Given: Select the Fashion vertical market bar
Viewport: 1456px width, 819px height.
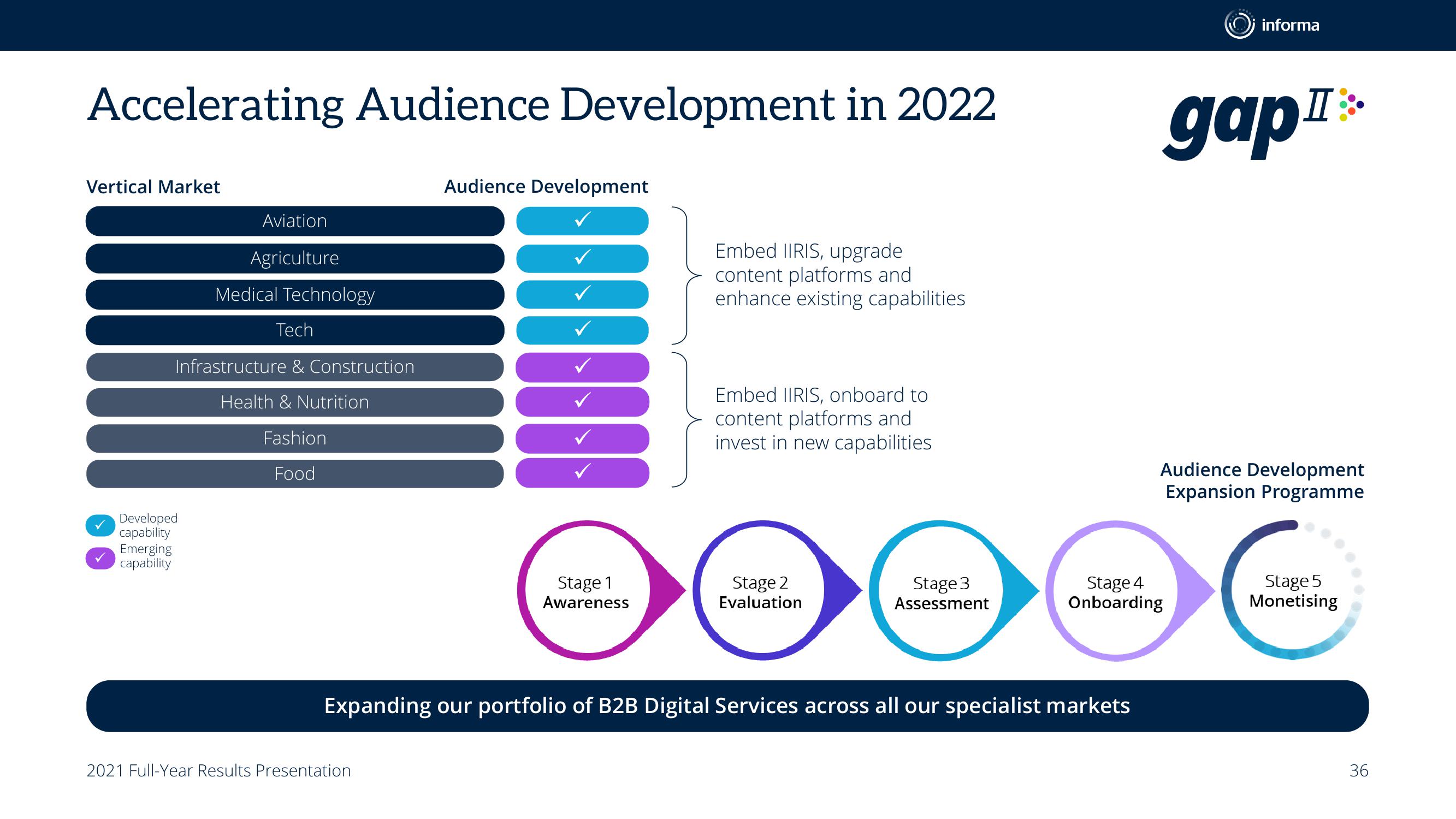Looking at the screenshot, I should click(x=295, y=438).
